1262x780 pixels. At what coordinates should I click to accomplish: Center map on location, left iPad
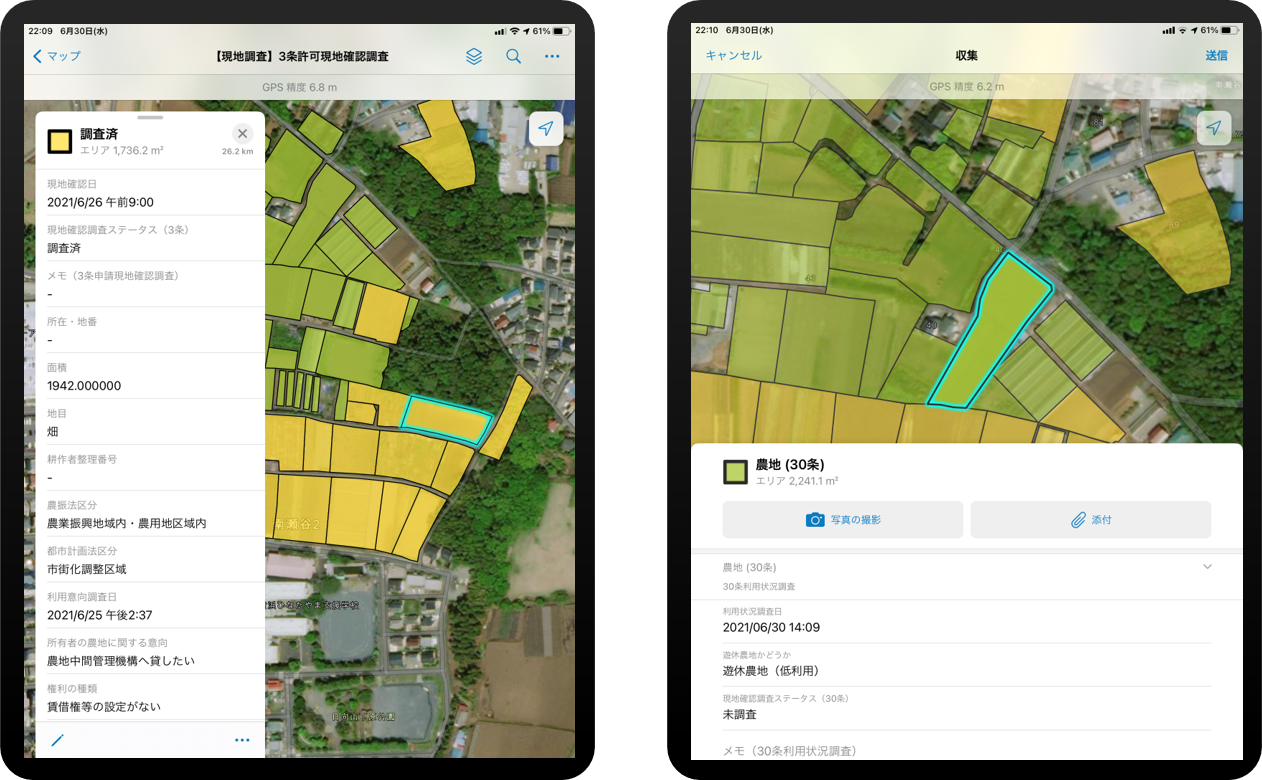546,129
